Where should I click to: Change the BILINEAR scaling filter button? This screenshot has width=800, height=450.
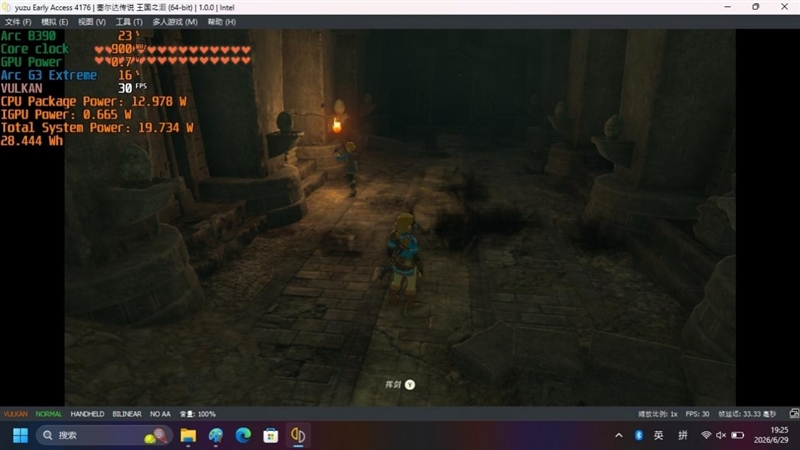(x=127, y=414)
